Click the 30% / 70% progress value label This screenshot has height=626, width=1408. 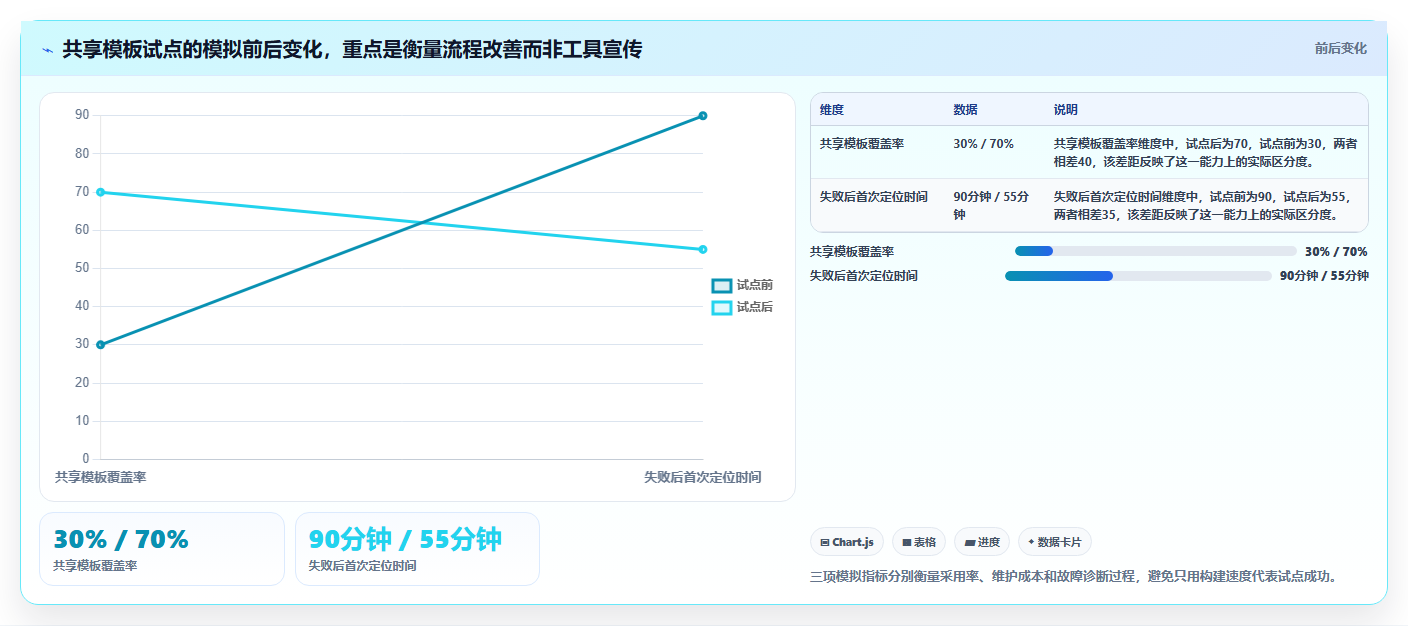1336,252
